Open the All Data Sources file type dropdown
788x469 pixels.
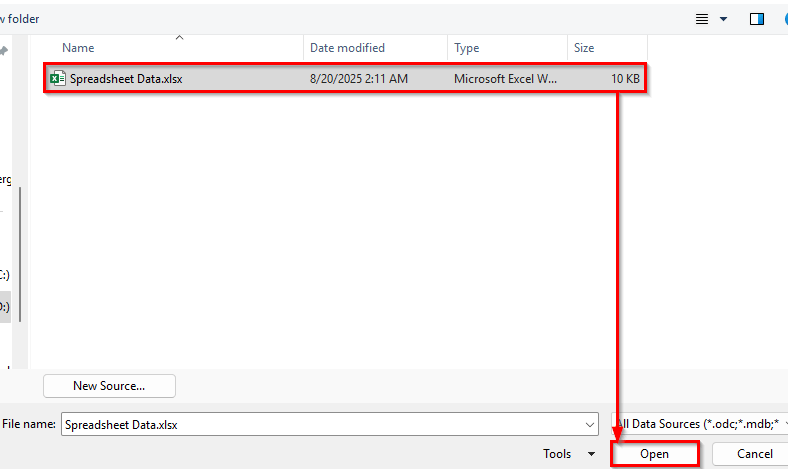tap(700, 424)
